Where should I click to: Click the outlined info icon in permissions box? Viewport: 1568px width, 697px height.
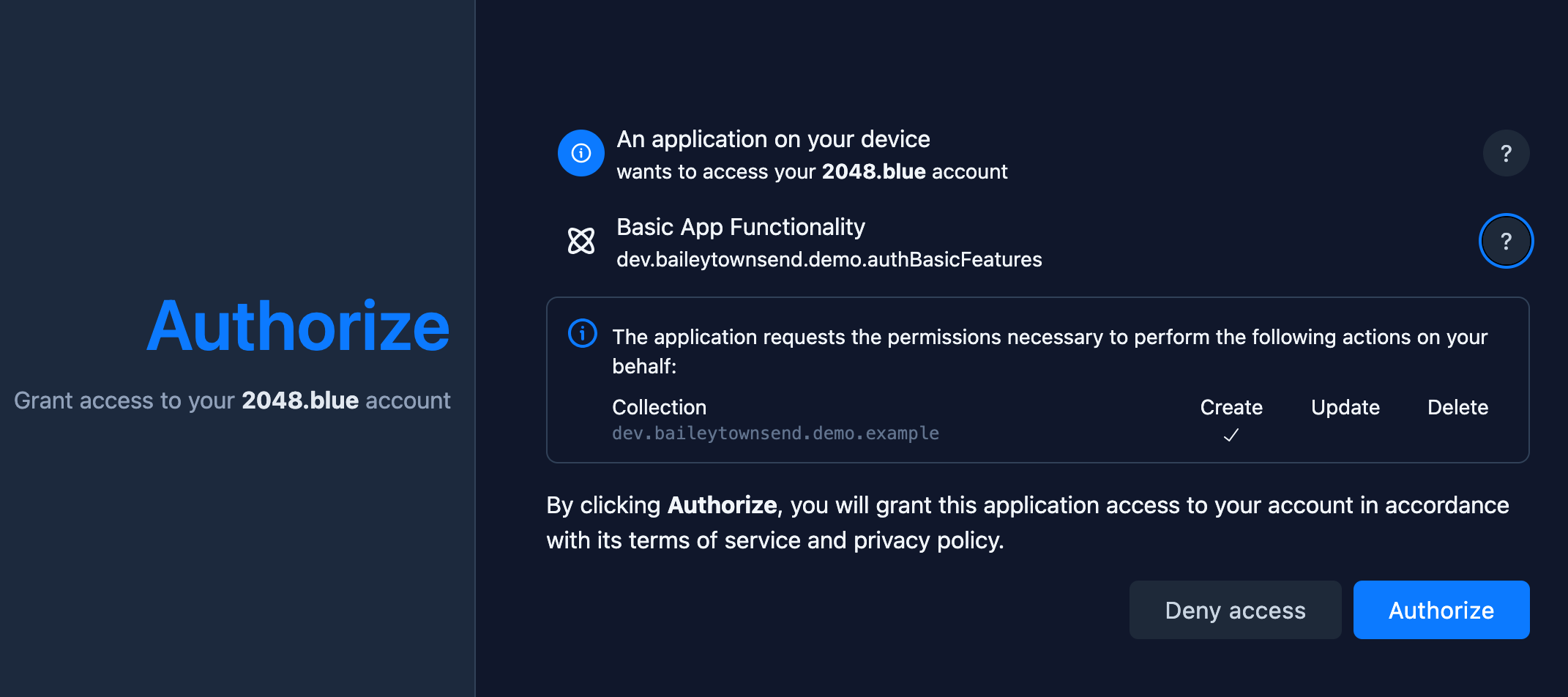click(583, 334)
